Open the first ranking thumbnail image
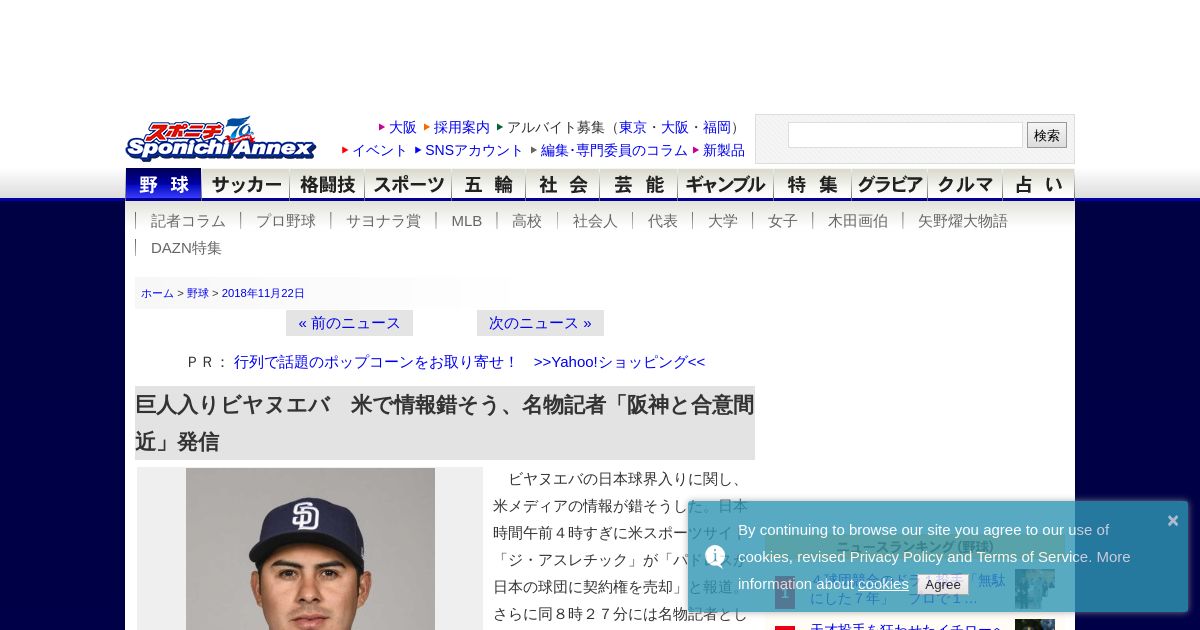This screenshot has width=1200, height=630. [x=1035, y=589]
